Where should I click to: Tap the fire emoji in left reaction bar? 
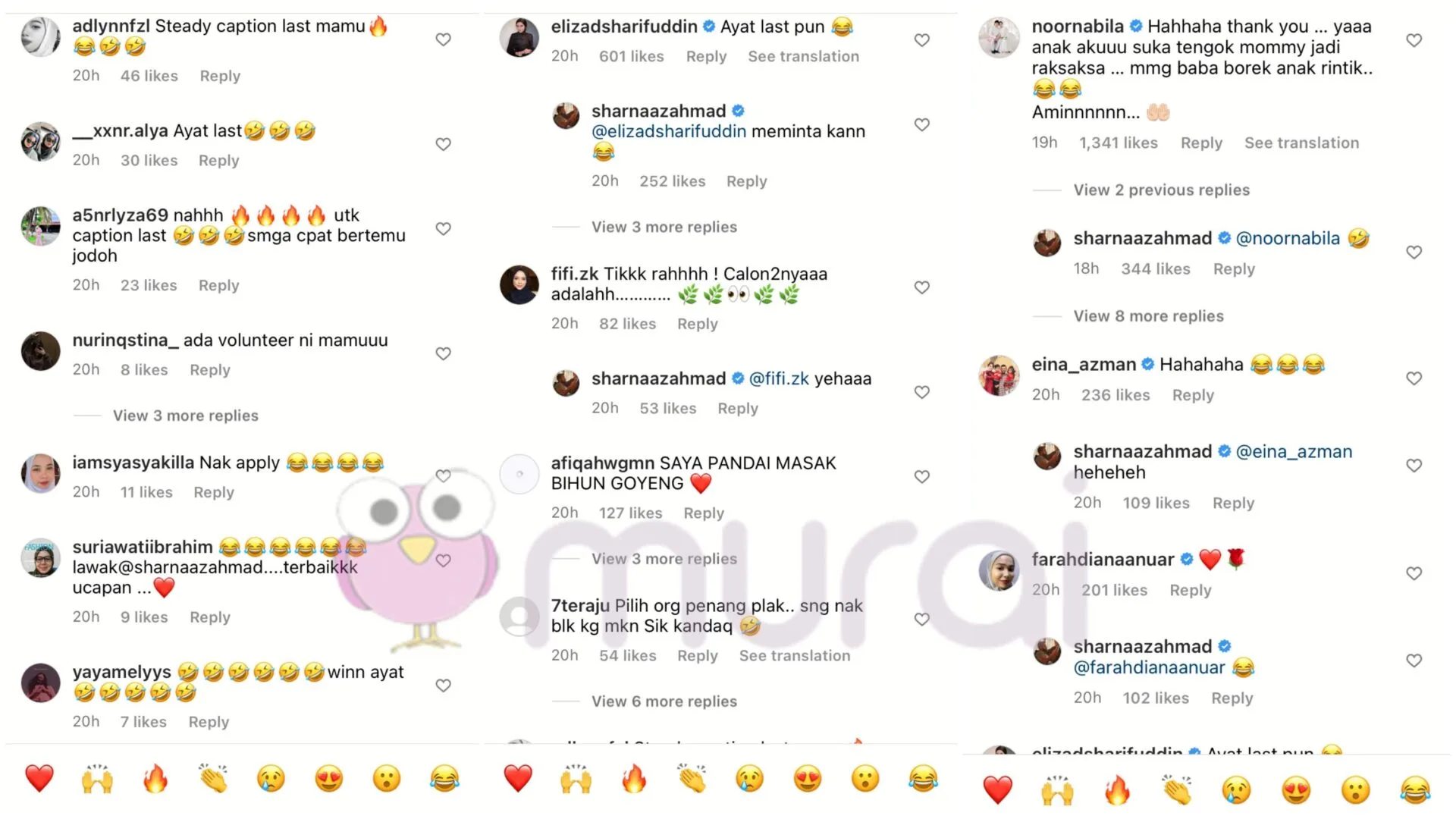[x=155, y=779]
